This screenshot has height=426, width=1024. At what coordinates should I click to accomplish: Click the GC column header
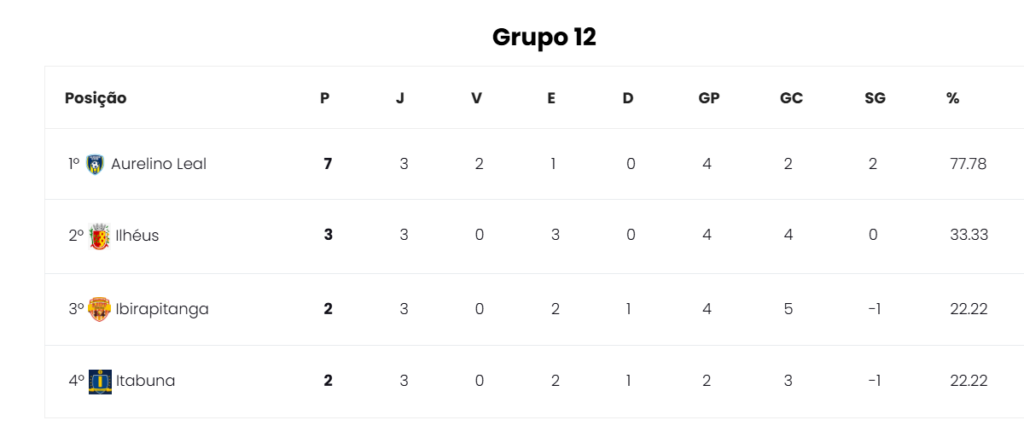pyautogui.click(x=791, y=99)
